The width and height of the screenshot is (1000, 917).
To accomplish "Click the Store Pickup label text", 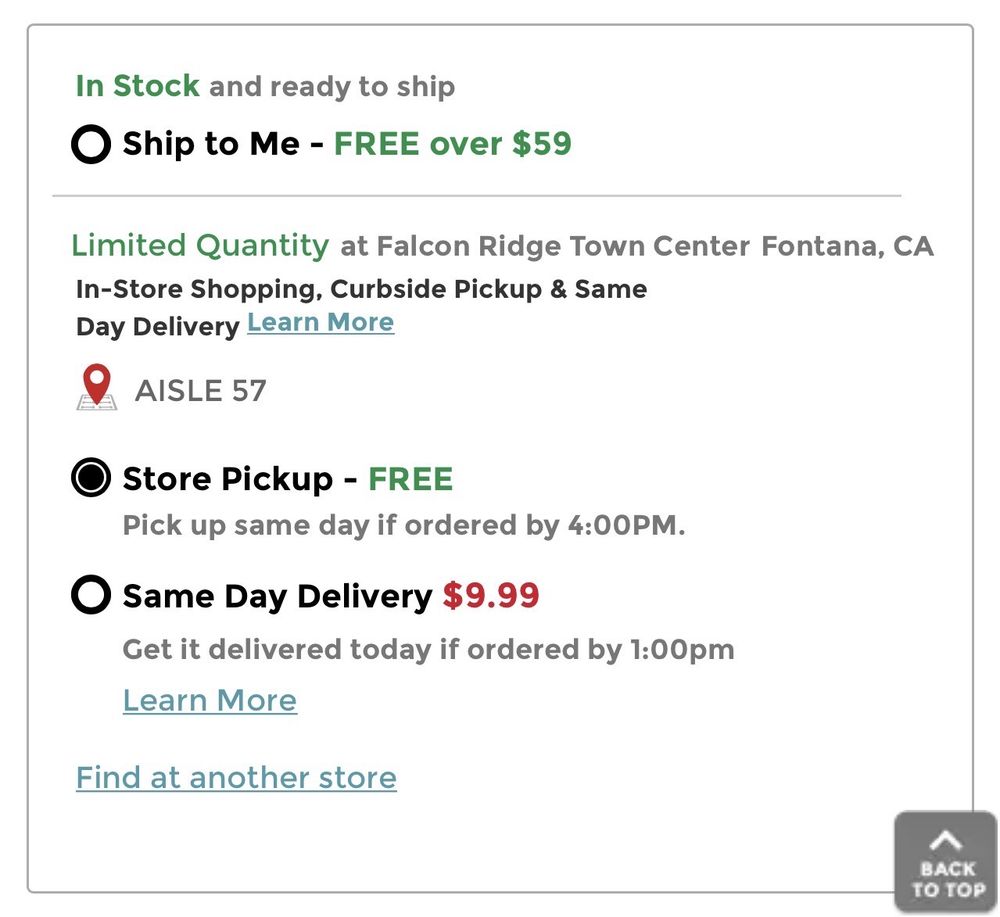I will coord(227,479).
